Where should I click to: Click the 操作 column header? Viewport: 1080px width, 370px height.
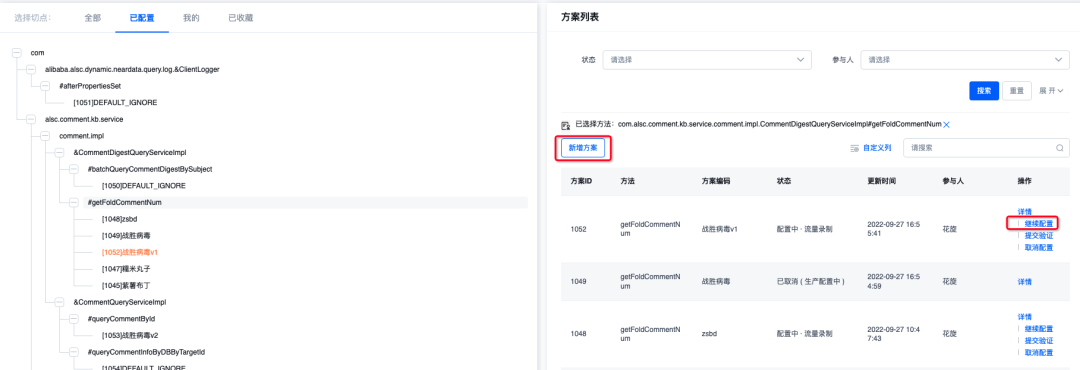click(x=1025, y=181)
